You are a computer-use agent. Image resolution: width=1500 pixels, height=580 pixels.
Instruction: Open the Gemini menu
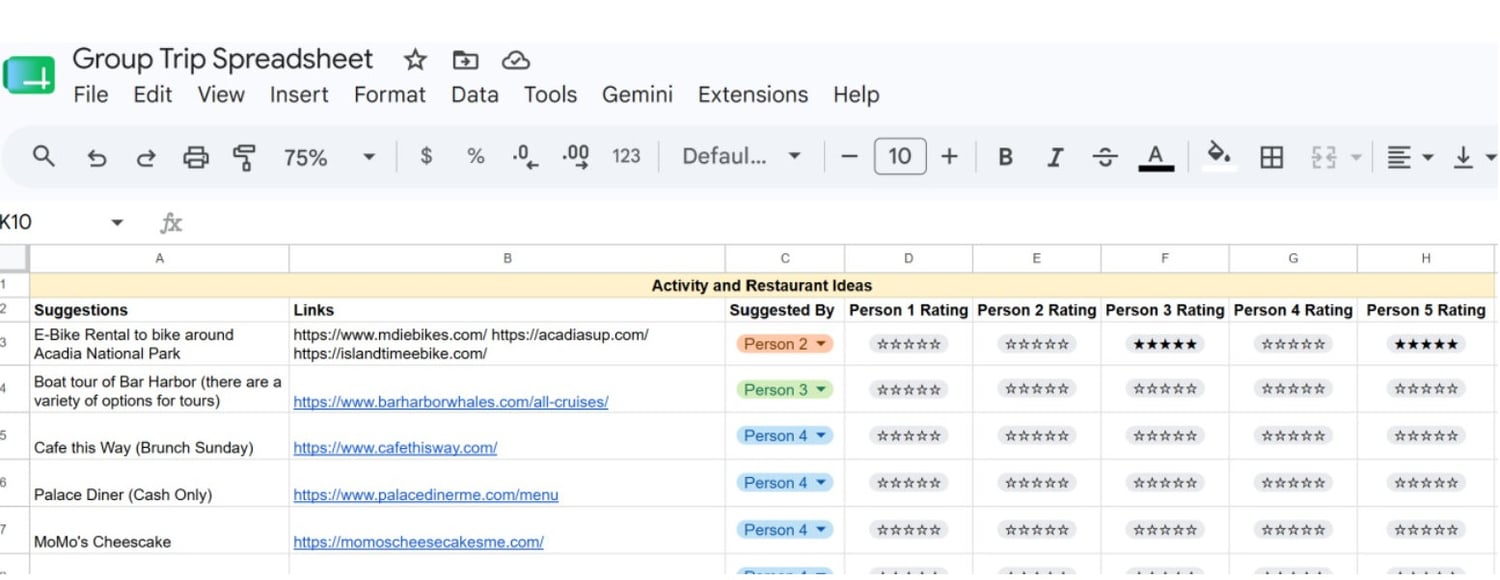tap(637, 95)
